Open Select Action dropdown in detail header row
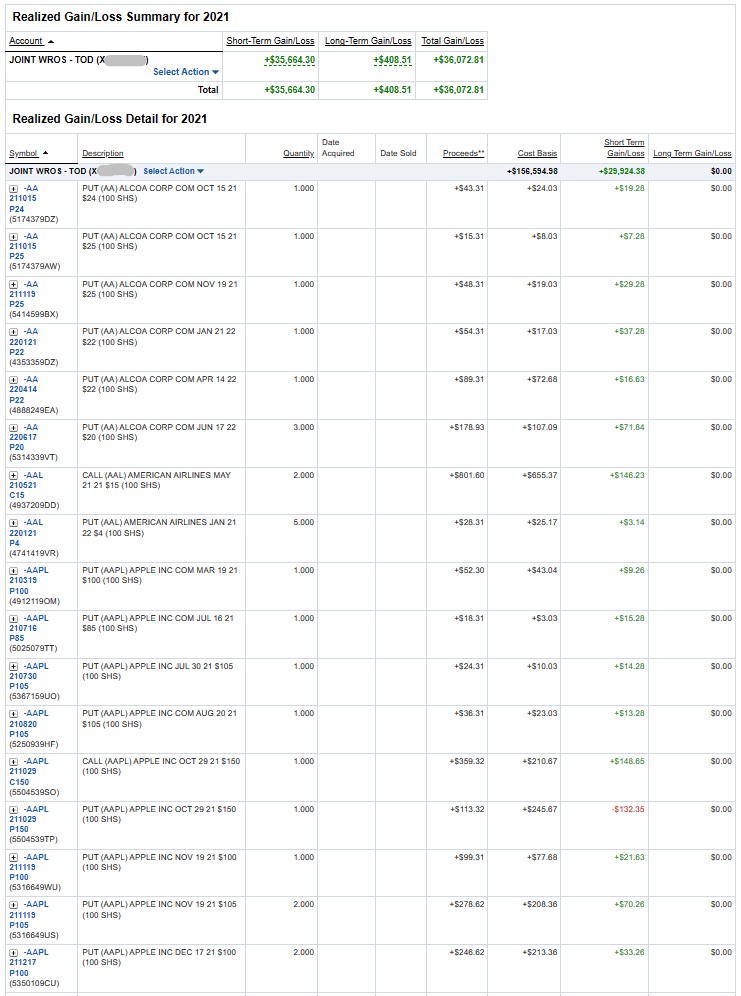741x996 pixels. [x=173, y=171]
